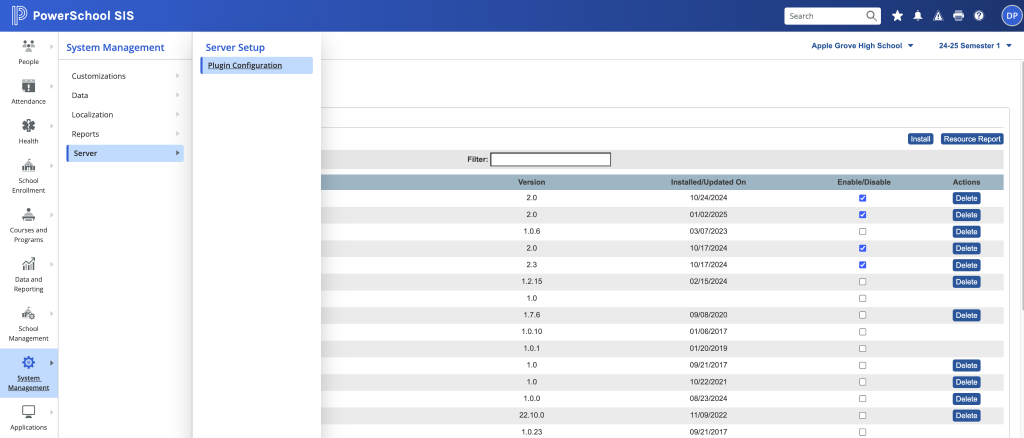The height and width of the screenshot is (438, 1024).
Task: Enable the version 1.0.1 plugin checkbox
Action: 862,348
